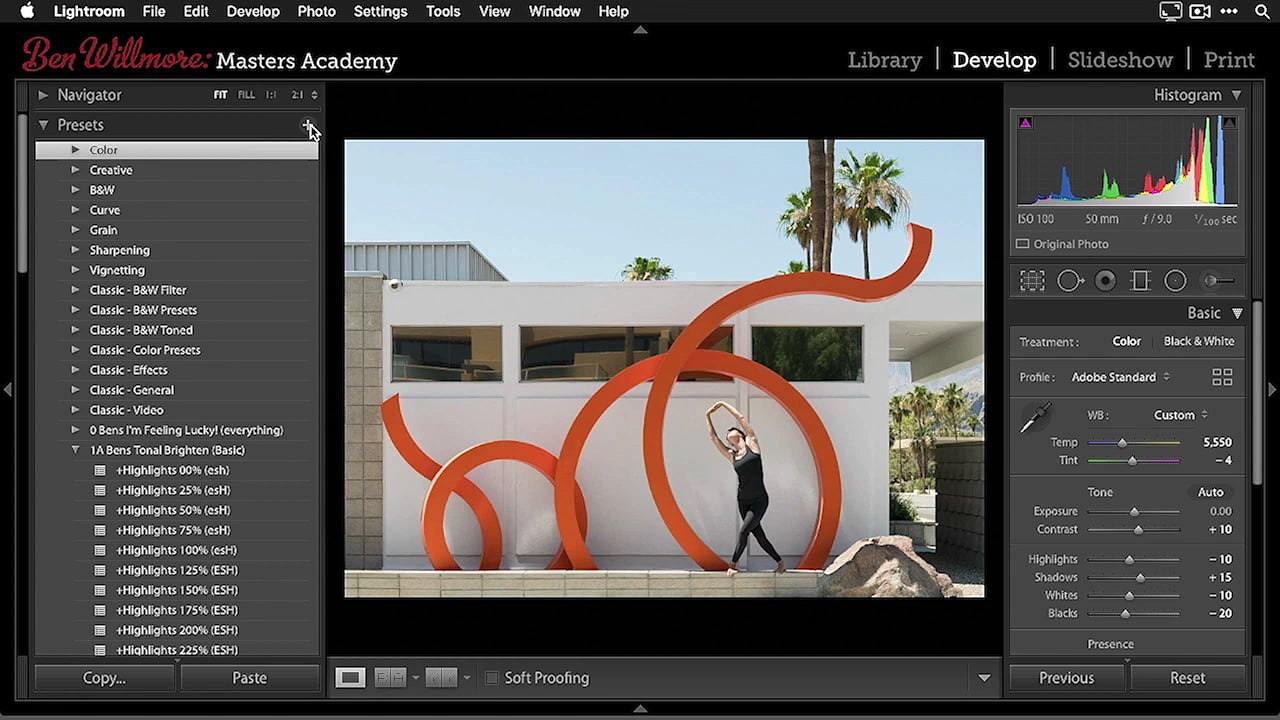
Task: Open the Develop menu
Action: point(253,11)
